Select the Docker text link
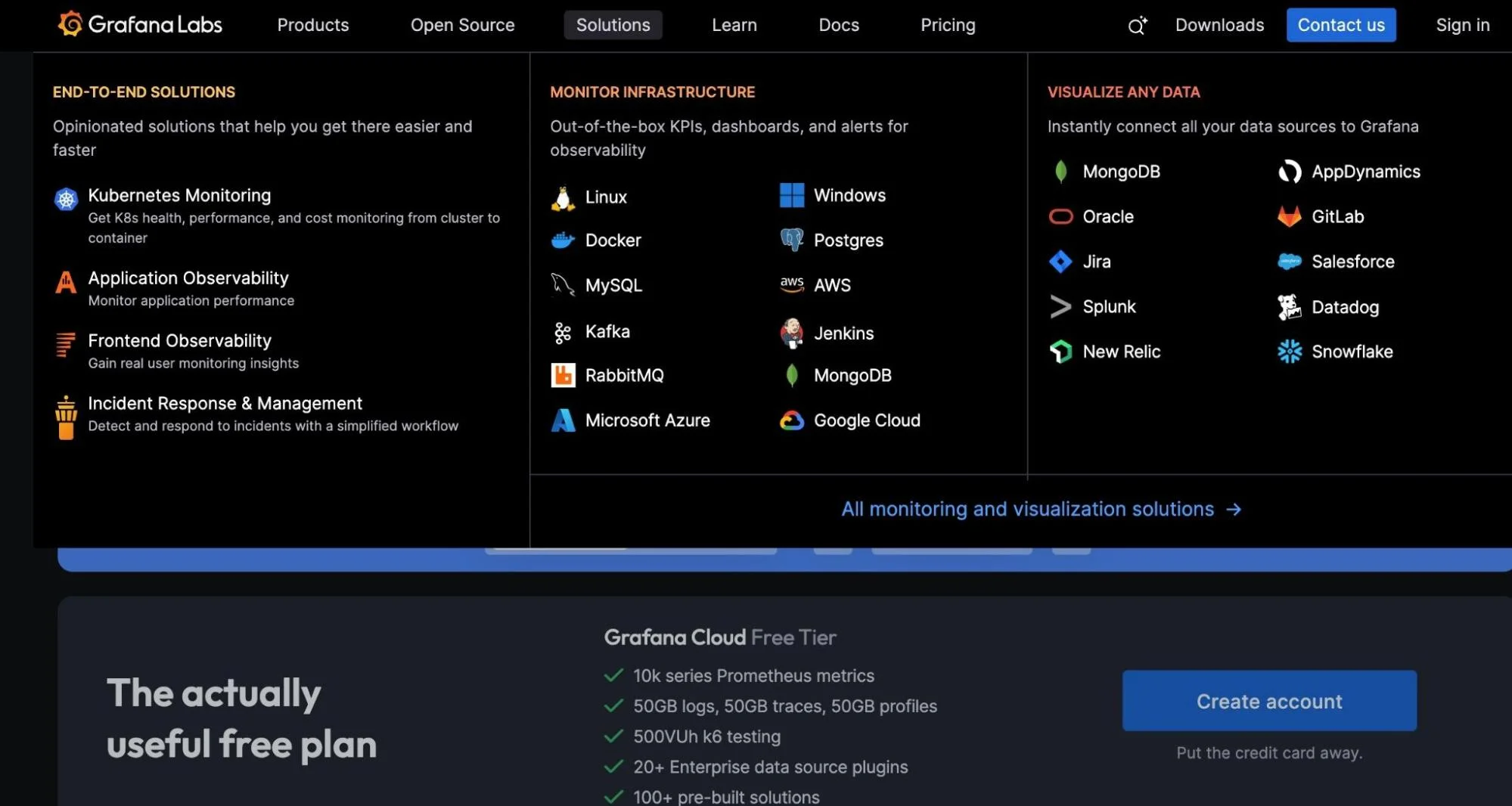Screen dimensions: 1512x806 pyautogui.click(x=613, y=240)
